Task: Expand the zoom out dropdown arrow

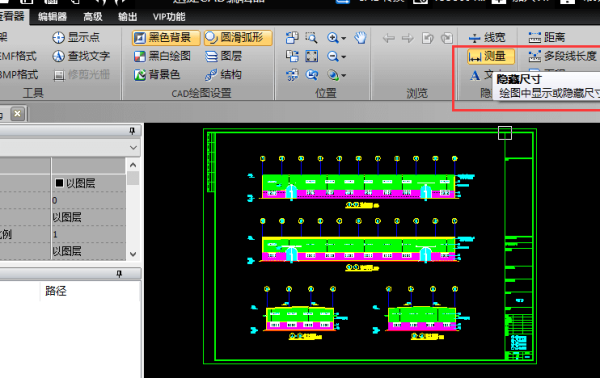Action: coord(344,57)
